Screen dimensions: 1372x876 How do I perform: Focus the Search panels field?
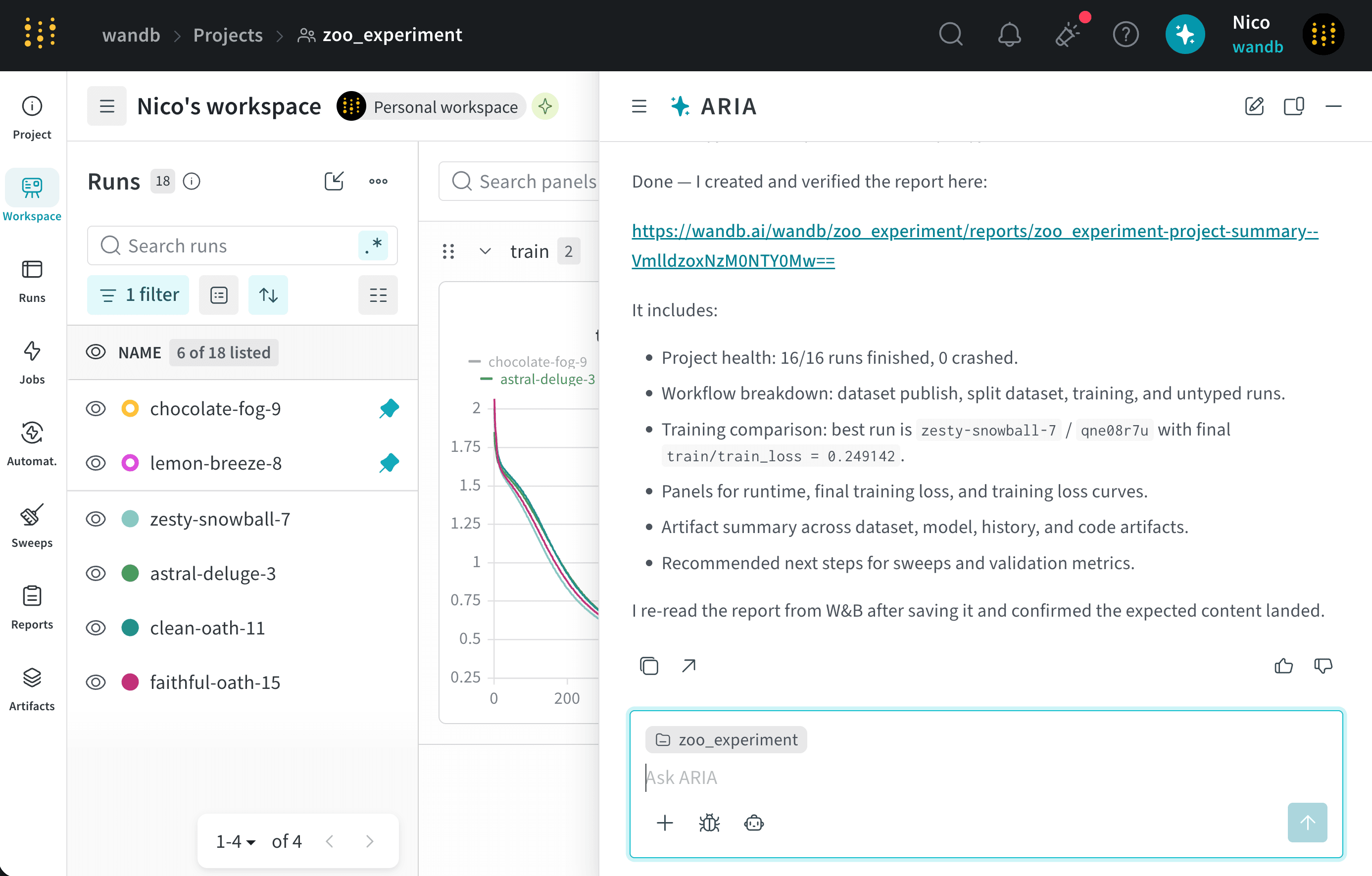tap(520, 181)
